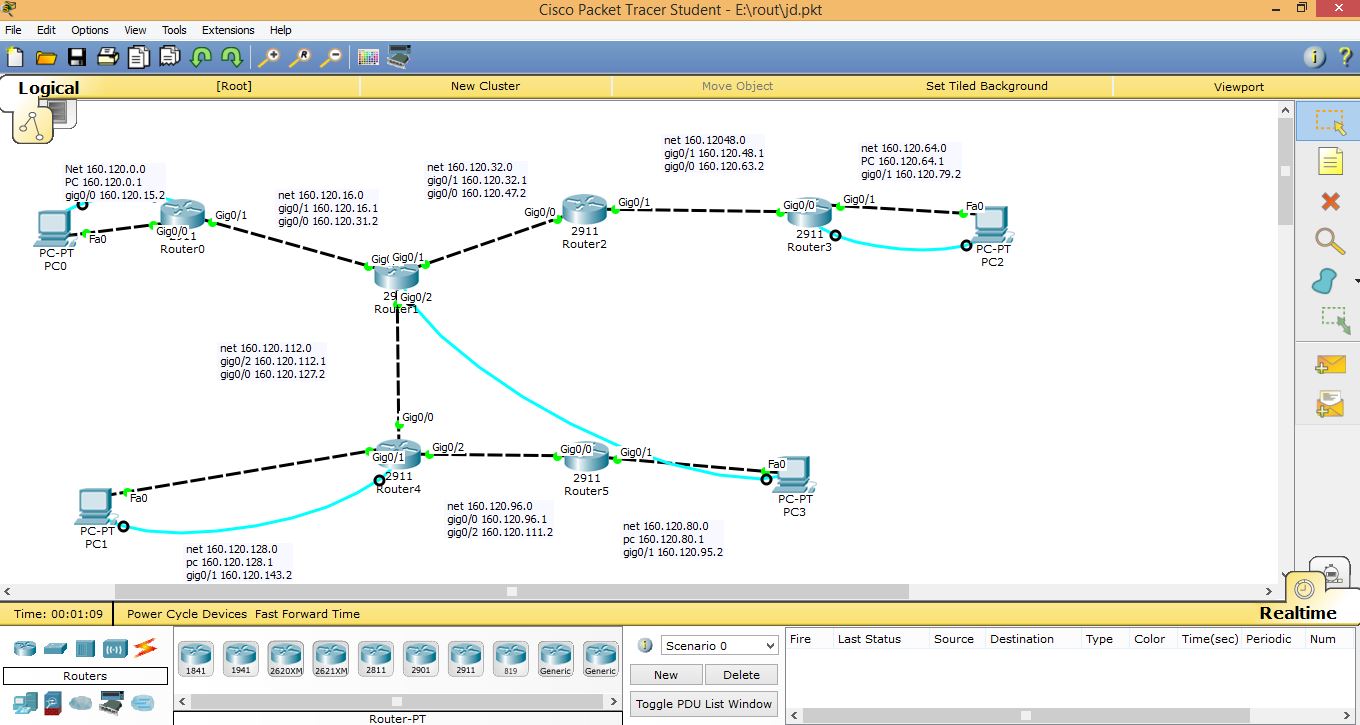
Task: Select the Hubs device category icon
Action: (84, 648)
